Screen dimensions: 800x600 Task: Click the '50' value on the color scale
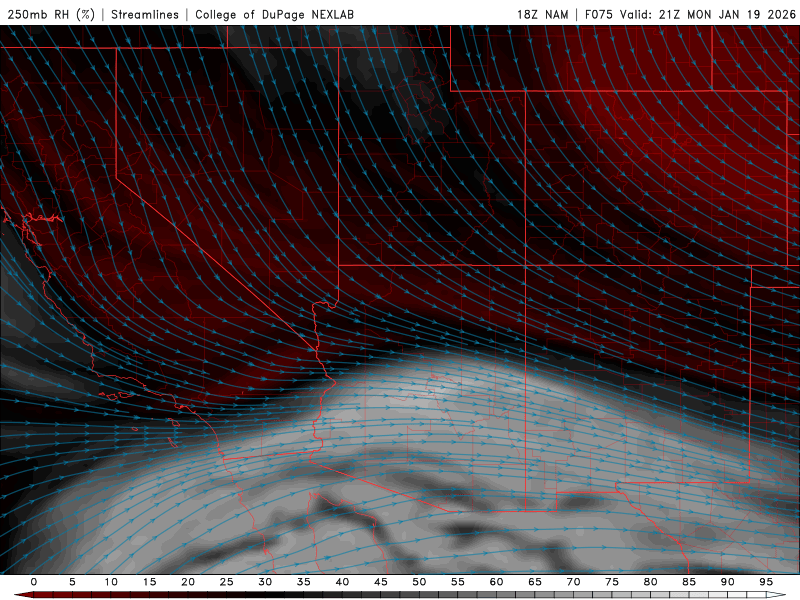[x=419, y=582]
